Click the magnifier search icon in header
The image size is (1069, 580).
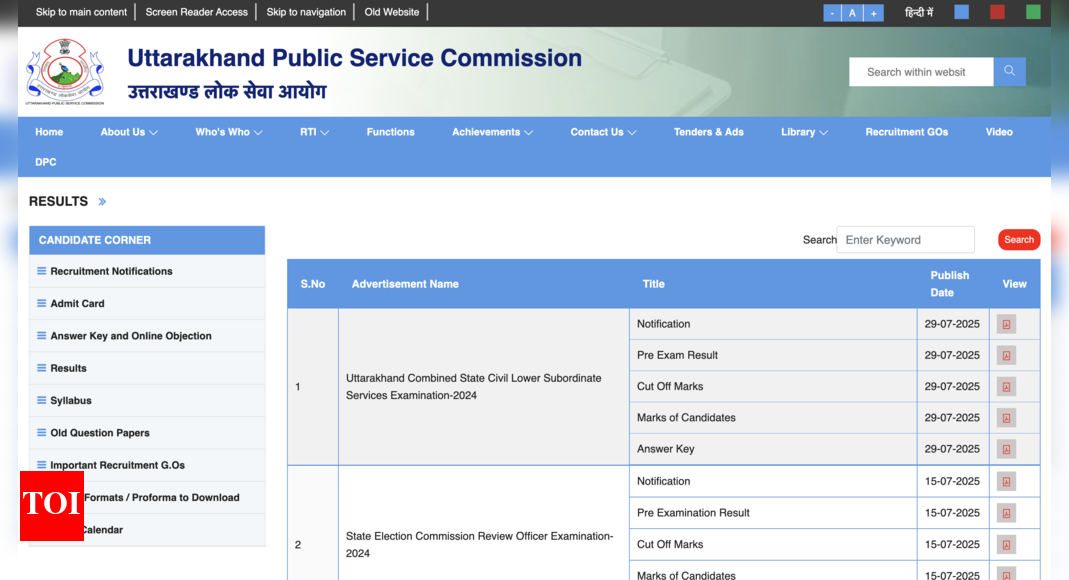[x=1009, y=72]
